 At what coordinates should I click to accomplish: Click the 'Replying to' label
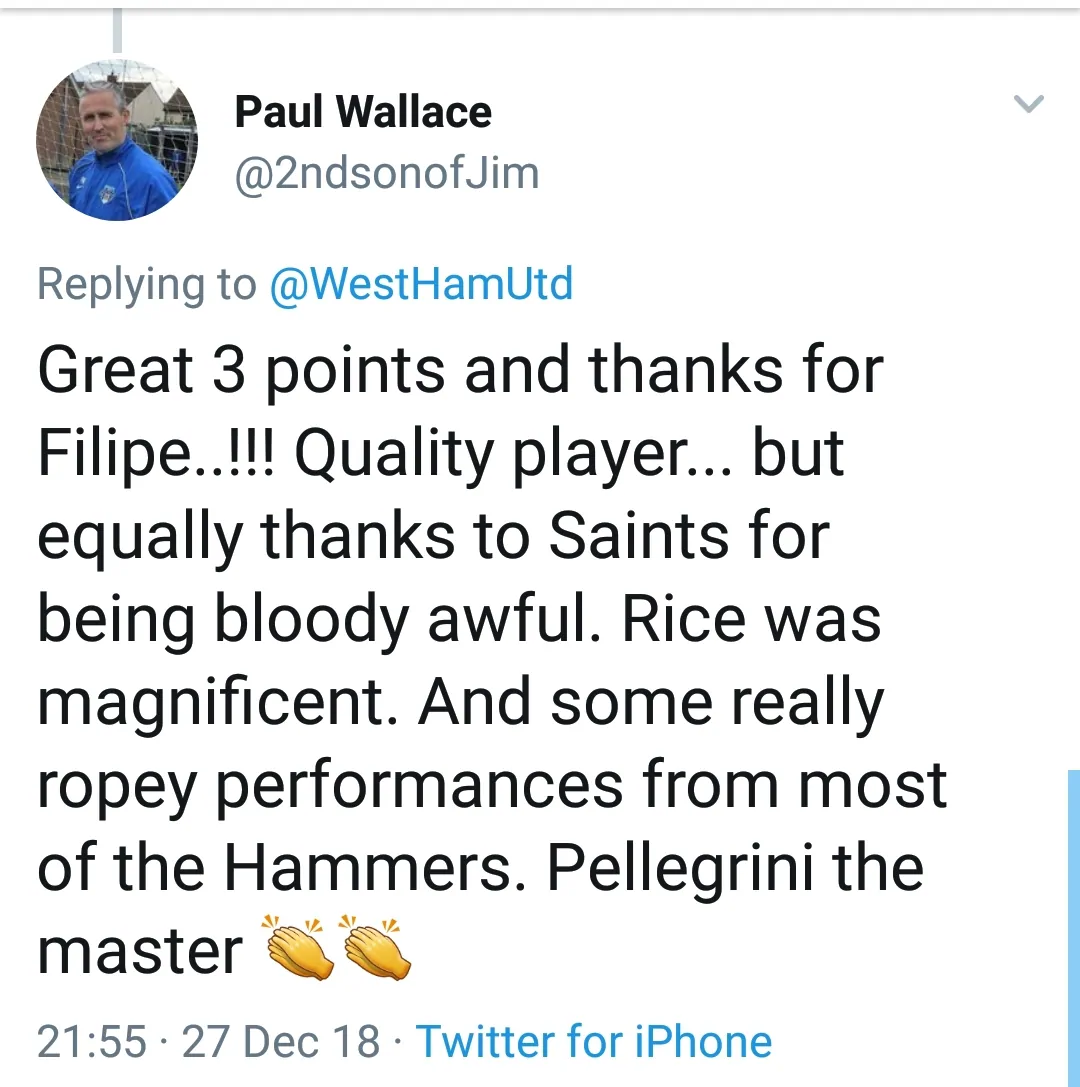tap(146, 284)
